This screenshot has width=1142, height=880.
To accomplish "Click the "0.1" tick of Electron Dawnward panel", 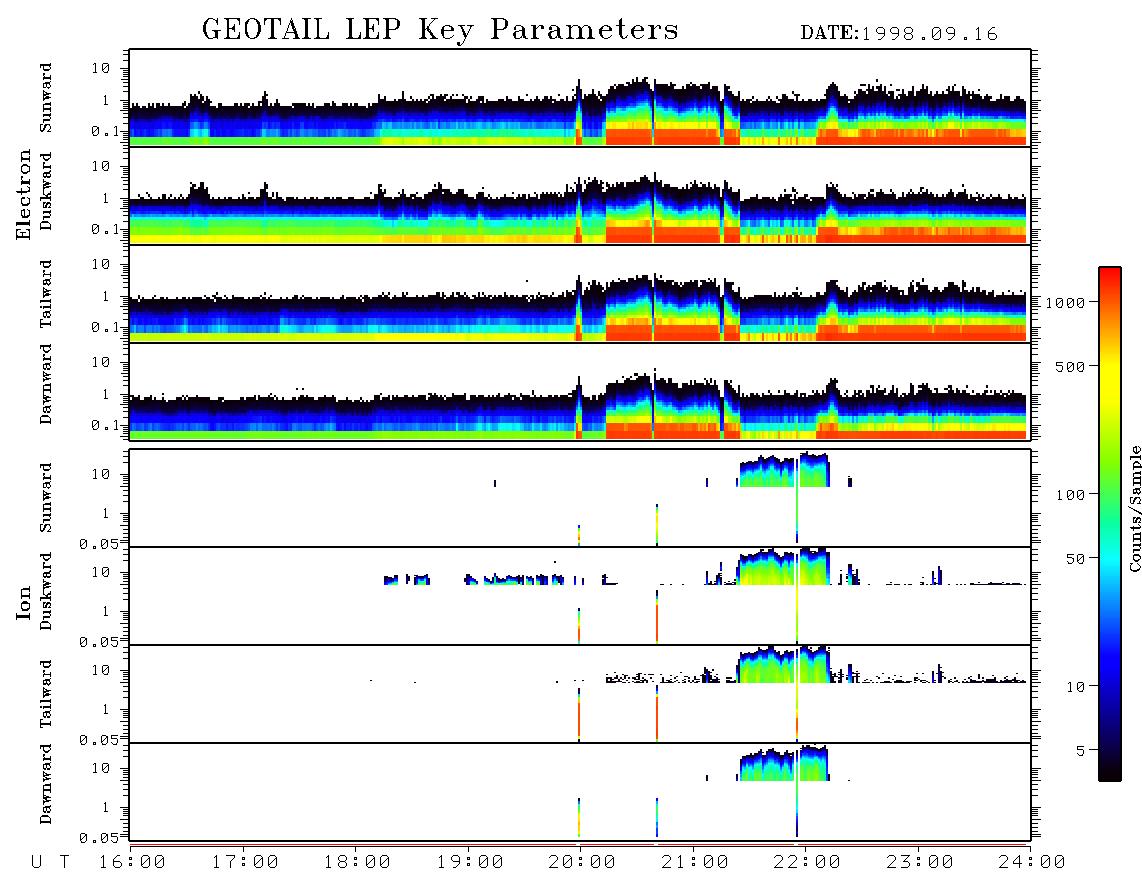I will (105, 425).
